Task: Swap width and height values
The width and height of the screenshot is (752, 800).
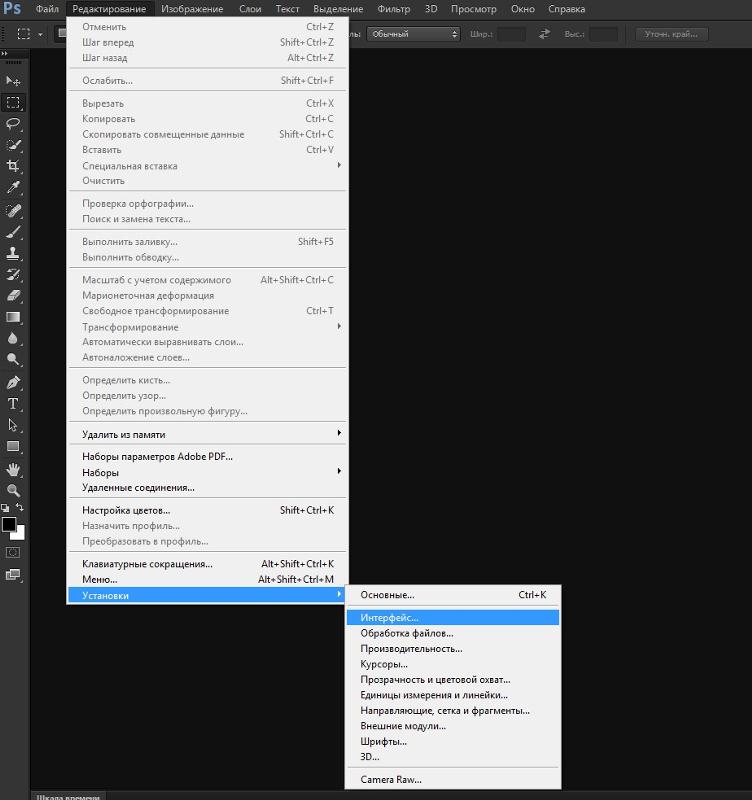Action: (544, 34)
